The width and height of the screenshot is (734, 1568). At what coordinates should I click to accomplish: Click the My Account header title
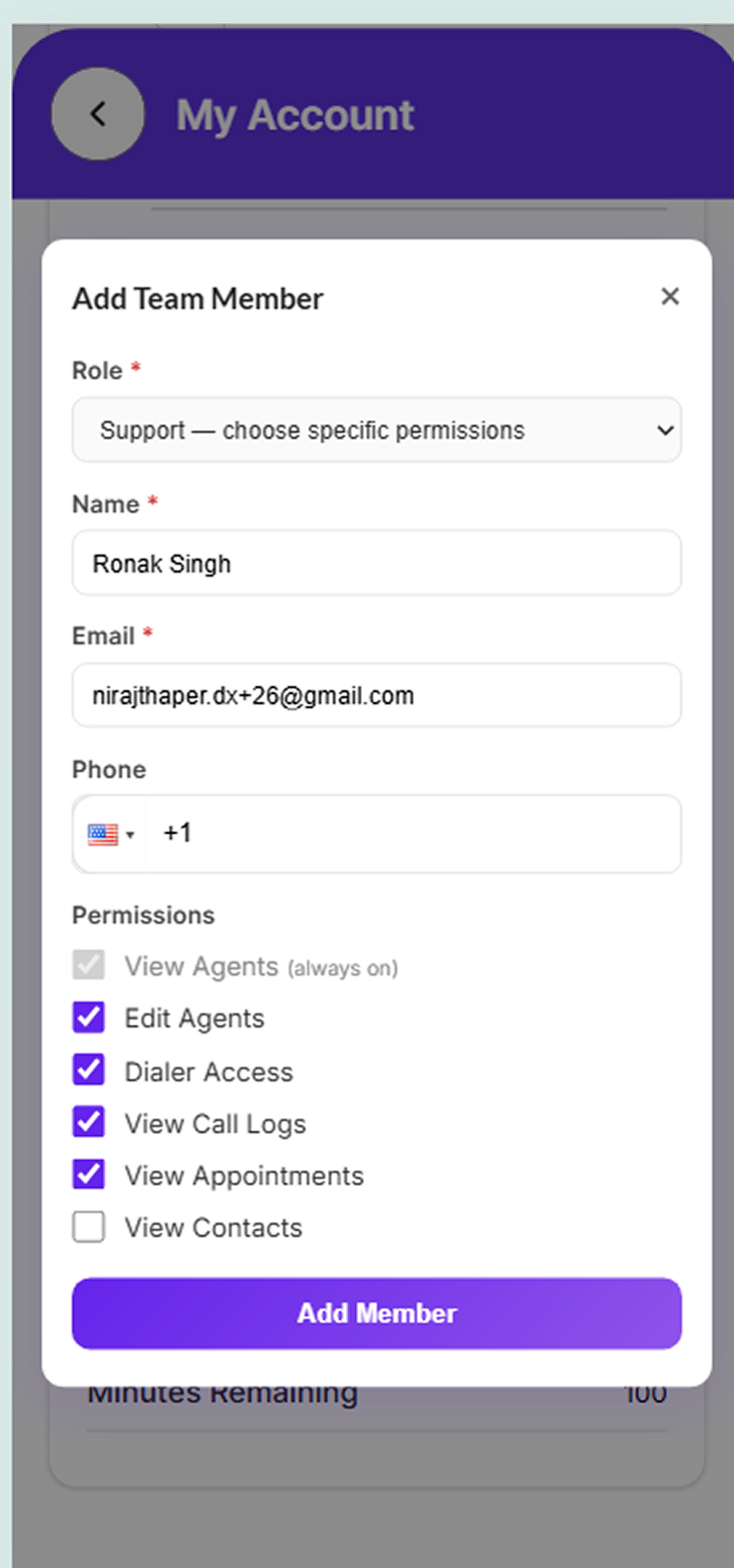tap(295, 116)
